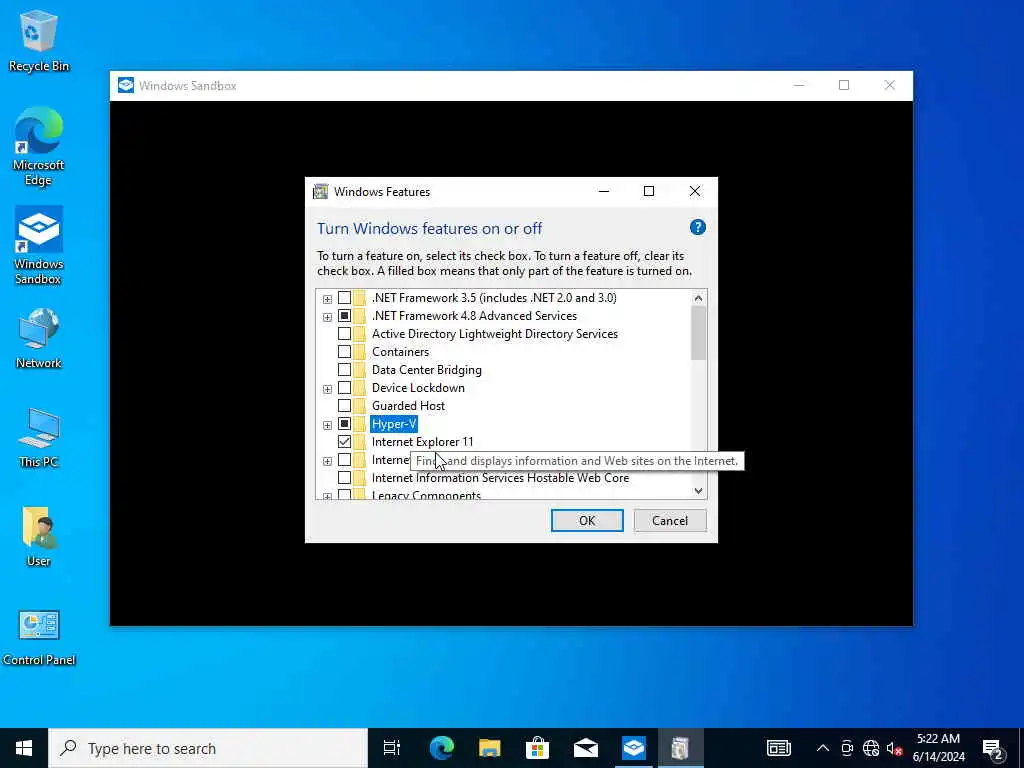1024x768 pixels.
Task: Expand the .NET Framework 3.5 node
Action: coord(327,299)
